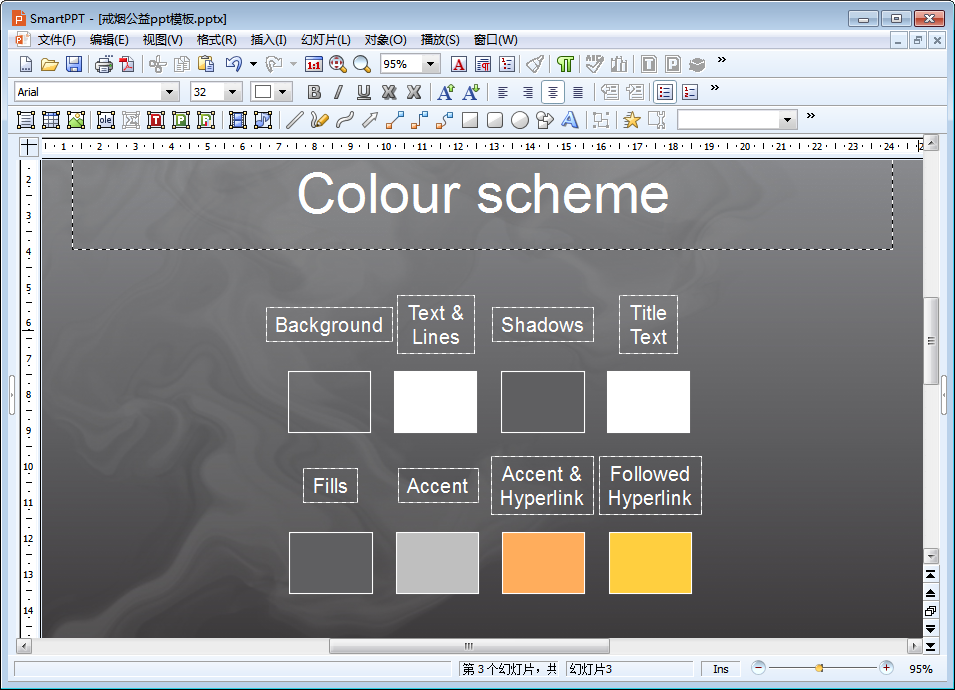Expand the Undo history dropdown arrow

click(x=253, y=64)
